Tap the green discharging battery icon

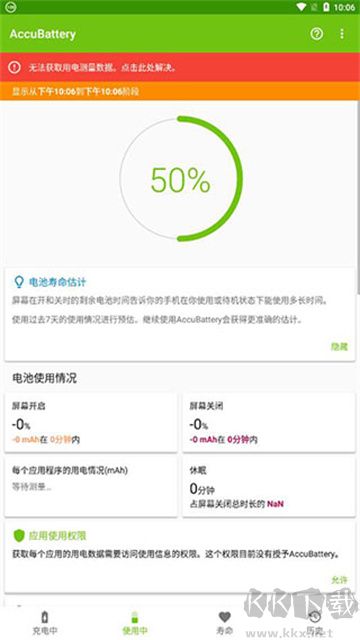tap(135, 617)
